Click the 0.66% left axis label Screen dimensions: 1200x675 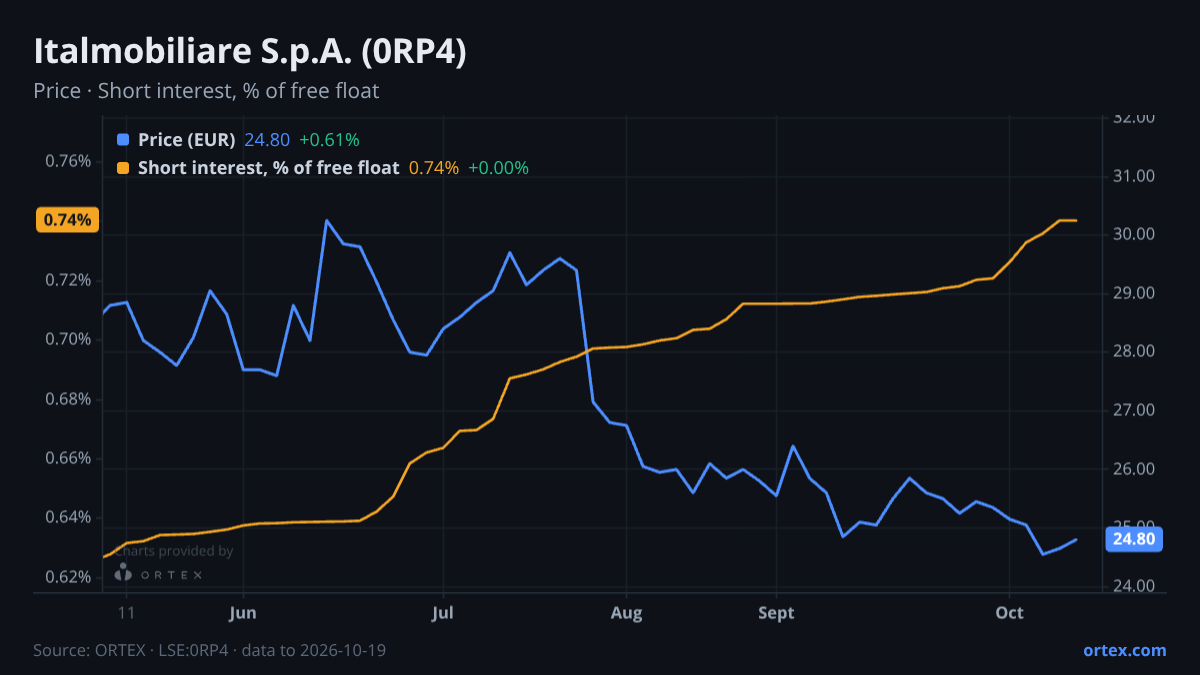tap(68, 458)
